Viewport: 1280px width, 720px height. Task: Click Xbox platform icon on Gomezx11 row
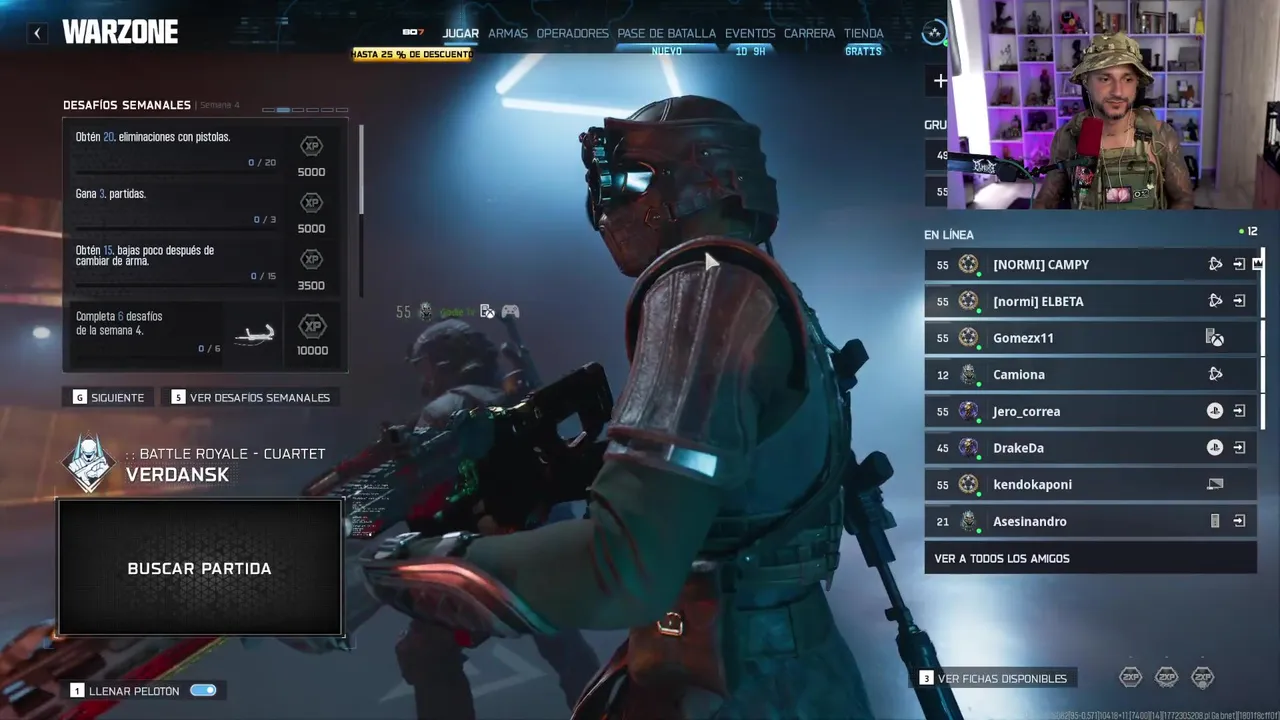(x=1215, y=338)
